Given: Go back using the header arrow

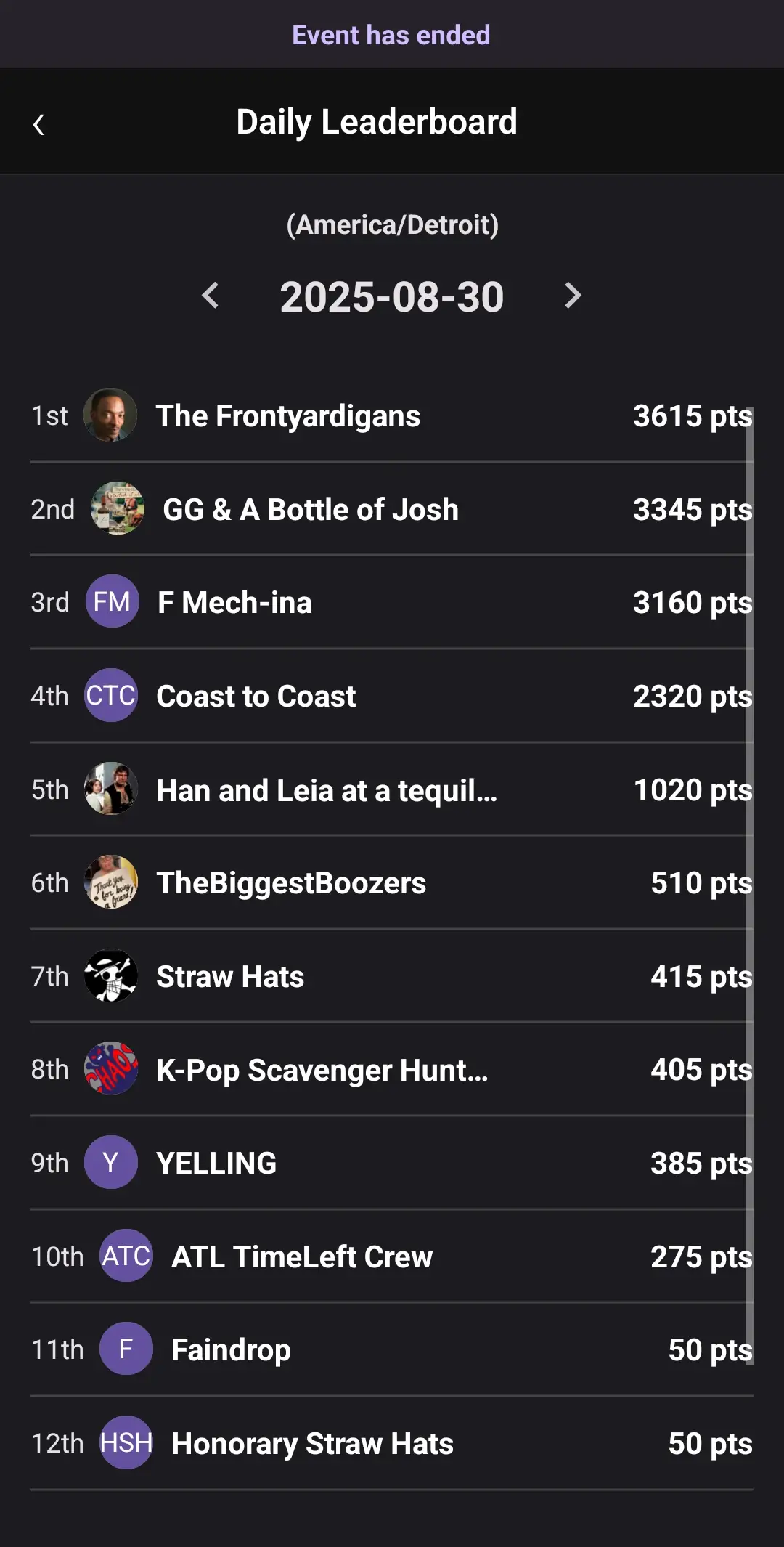Looking at the screenshot, I should pyautogui.click(x=39, y=125).
